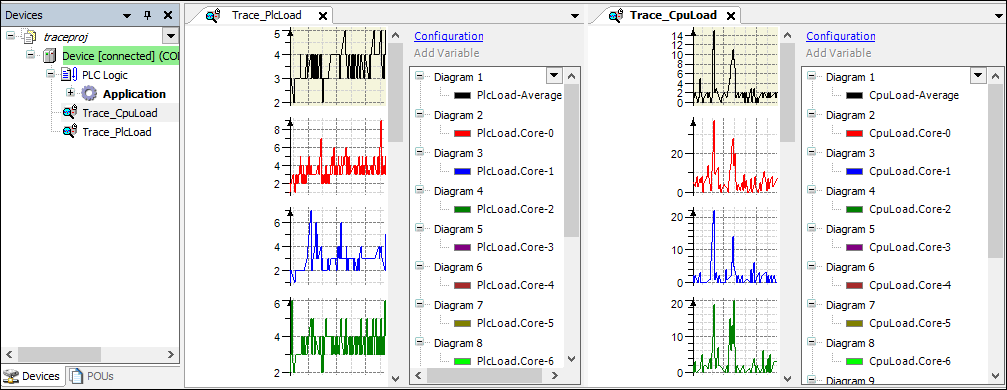
Task: Click the Device controller icon
Action: pyautogui.click(x=49, y=56)
